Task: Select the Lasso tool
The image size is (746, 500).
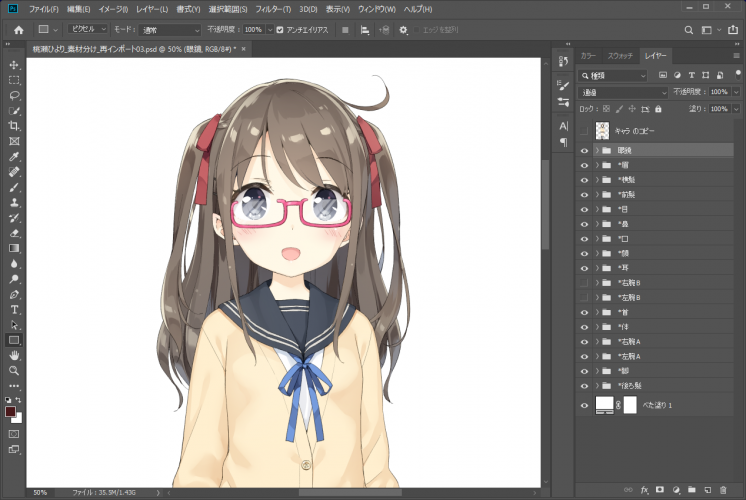Action: point(14,95)
